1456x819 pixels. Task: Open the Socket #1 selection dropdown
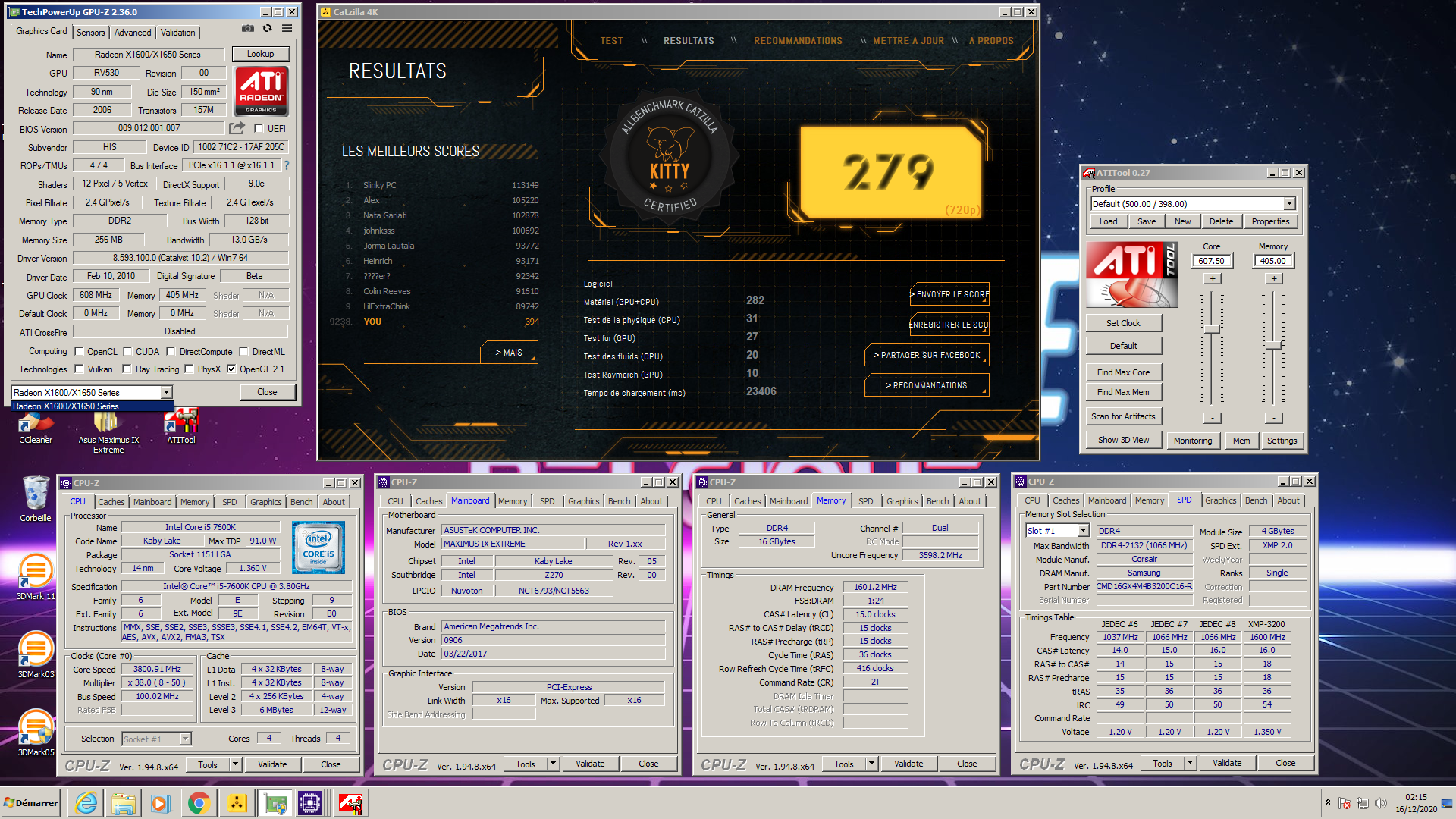tap(185, 739)
